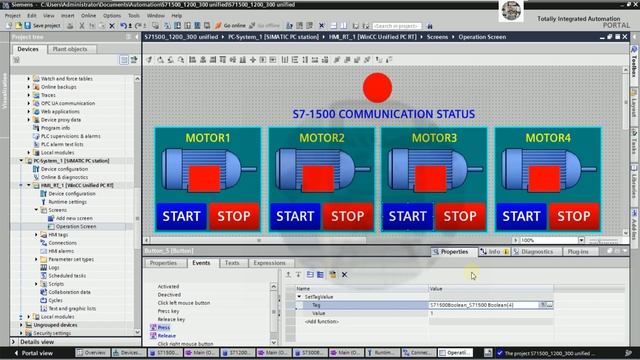Expand the Parameter set types folder

36,259
